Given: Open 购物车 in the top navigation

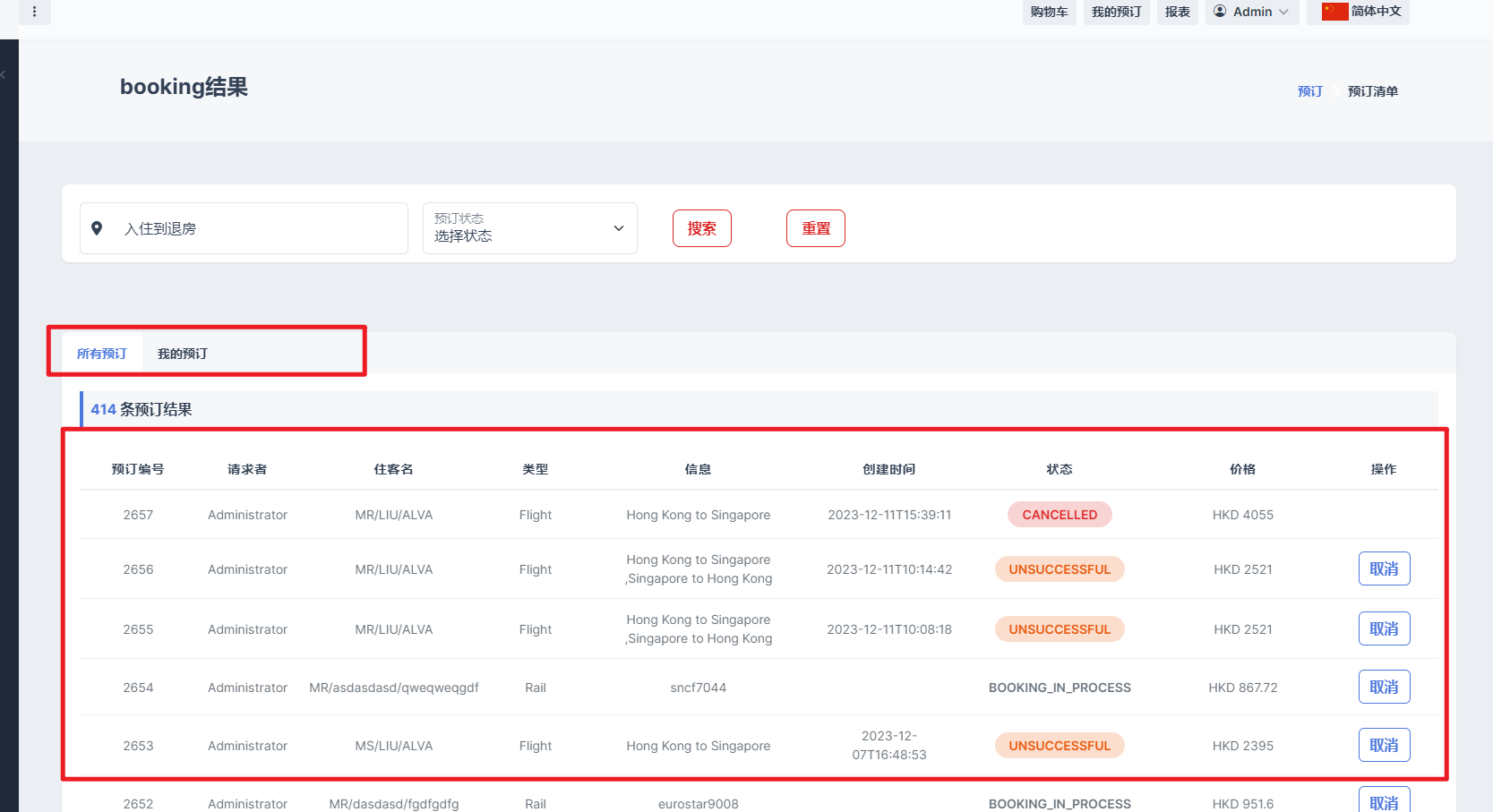Looking at the screenshot, I should coord(1049,12).
